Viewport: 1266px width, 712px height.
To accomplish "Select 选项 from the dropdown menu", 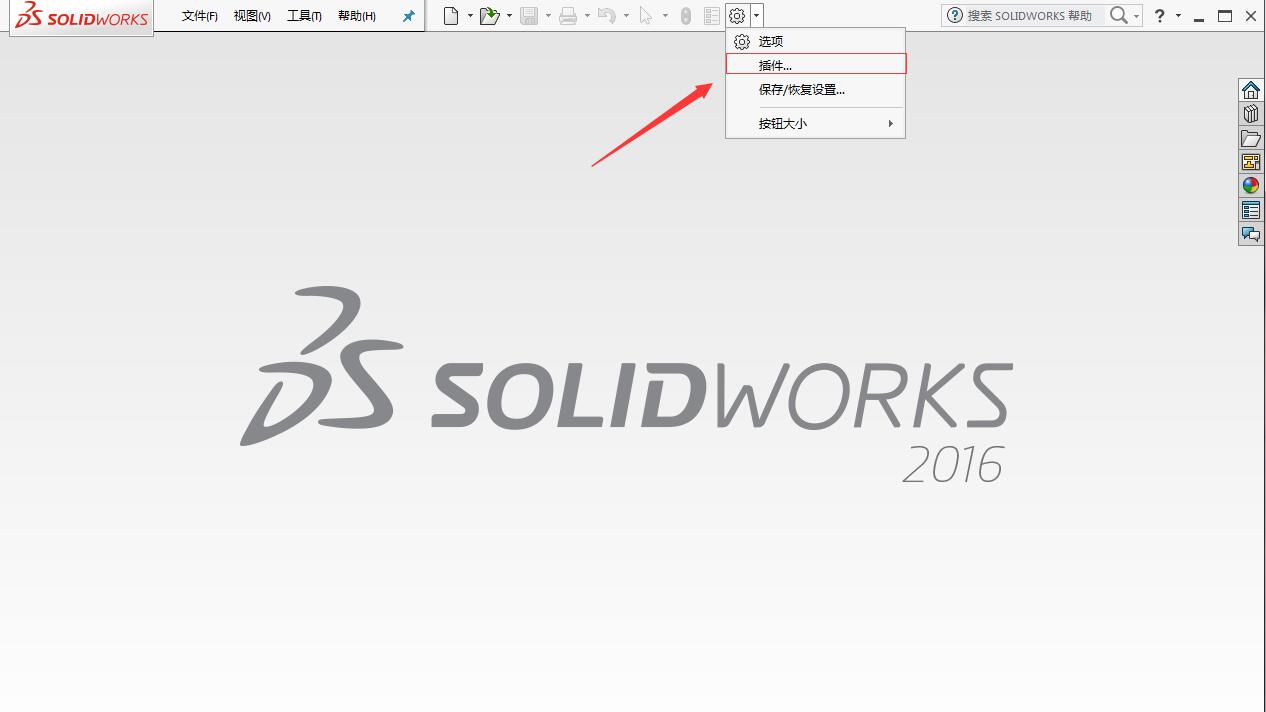I will [816, 41].
